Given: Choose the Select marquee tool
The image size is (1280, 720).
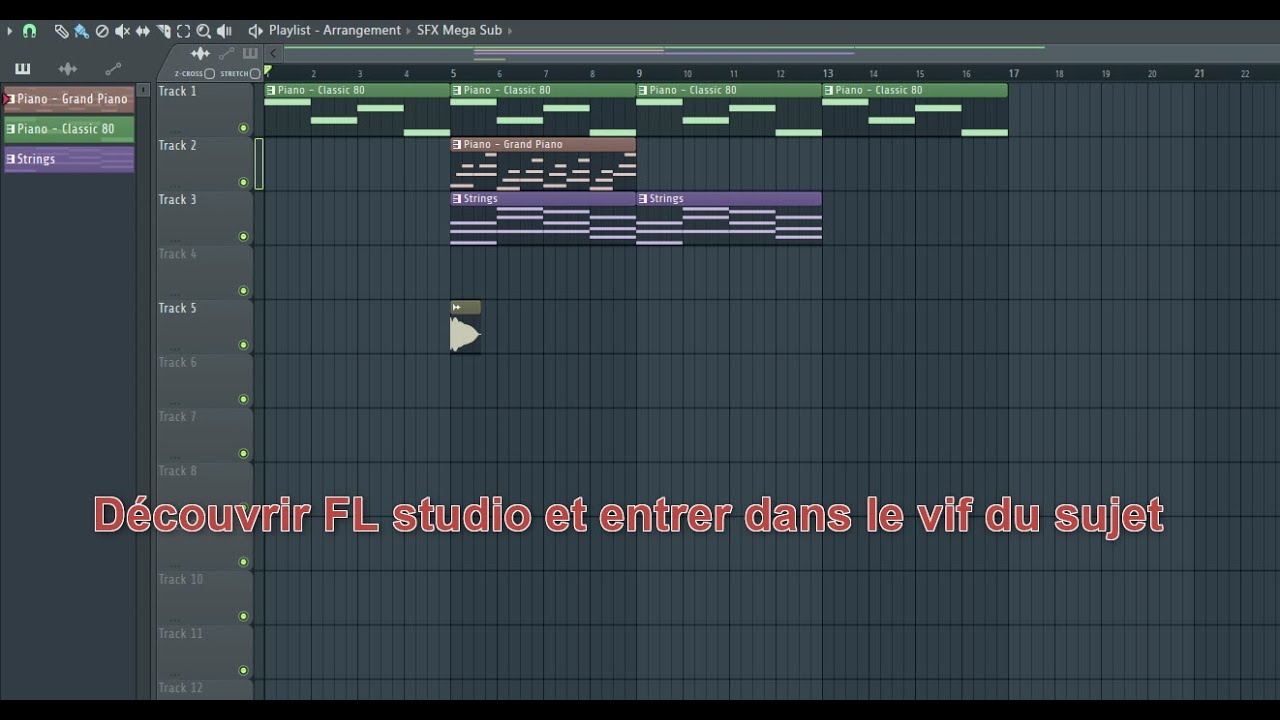Looking at the screenshot, I should [184, 31].
